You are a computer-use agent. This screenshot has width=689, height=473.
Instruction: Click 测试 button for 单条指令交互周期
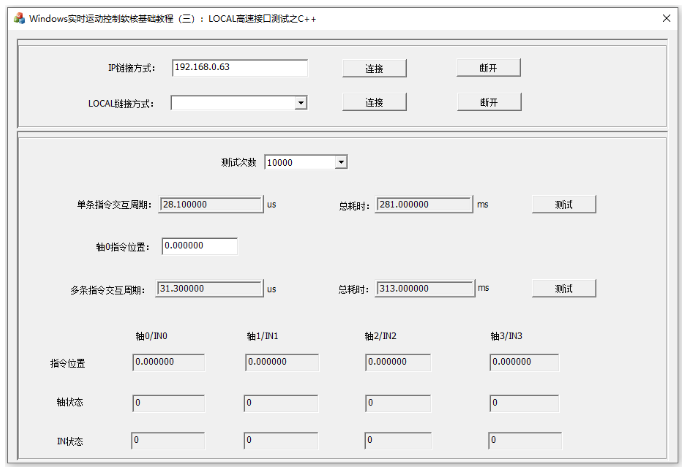click(564, 204)
